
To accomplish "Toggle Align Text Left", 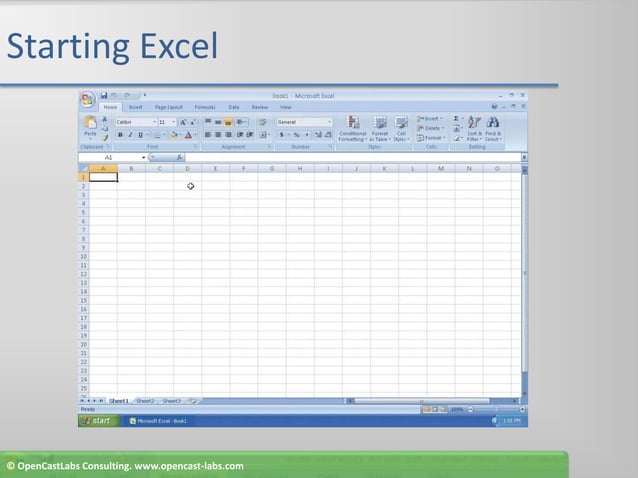I will click(208, 135).
